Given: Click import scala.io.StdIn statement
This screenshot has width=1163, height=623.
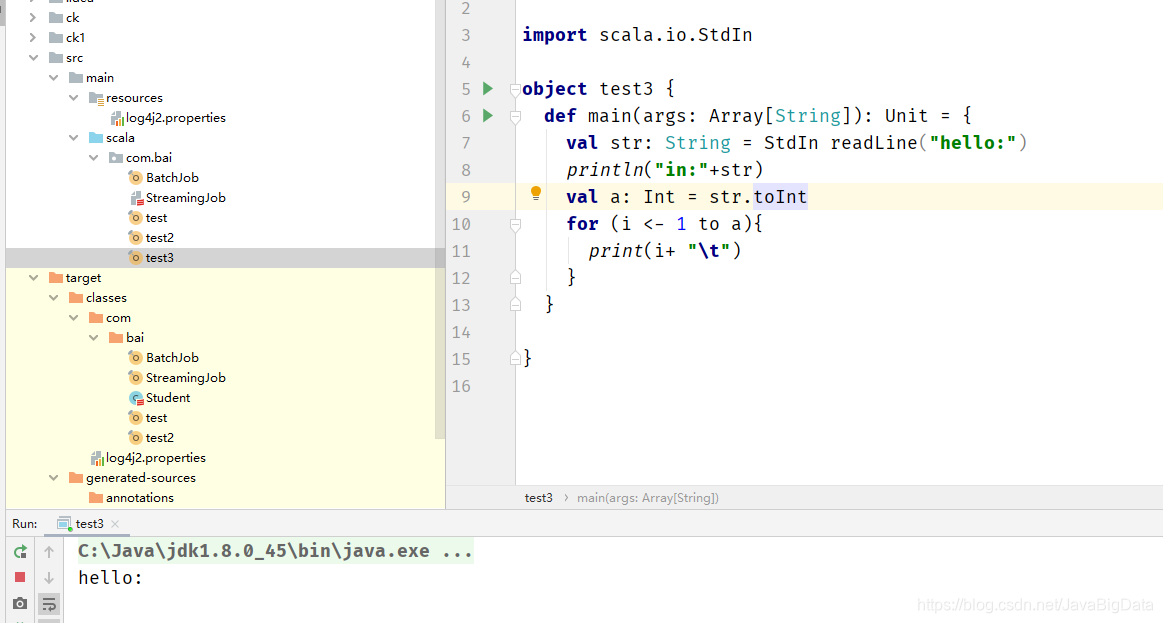Looking at the screenshot, I should 637,35.
